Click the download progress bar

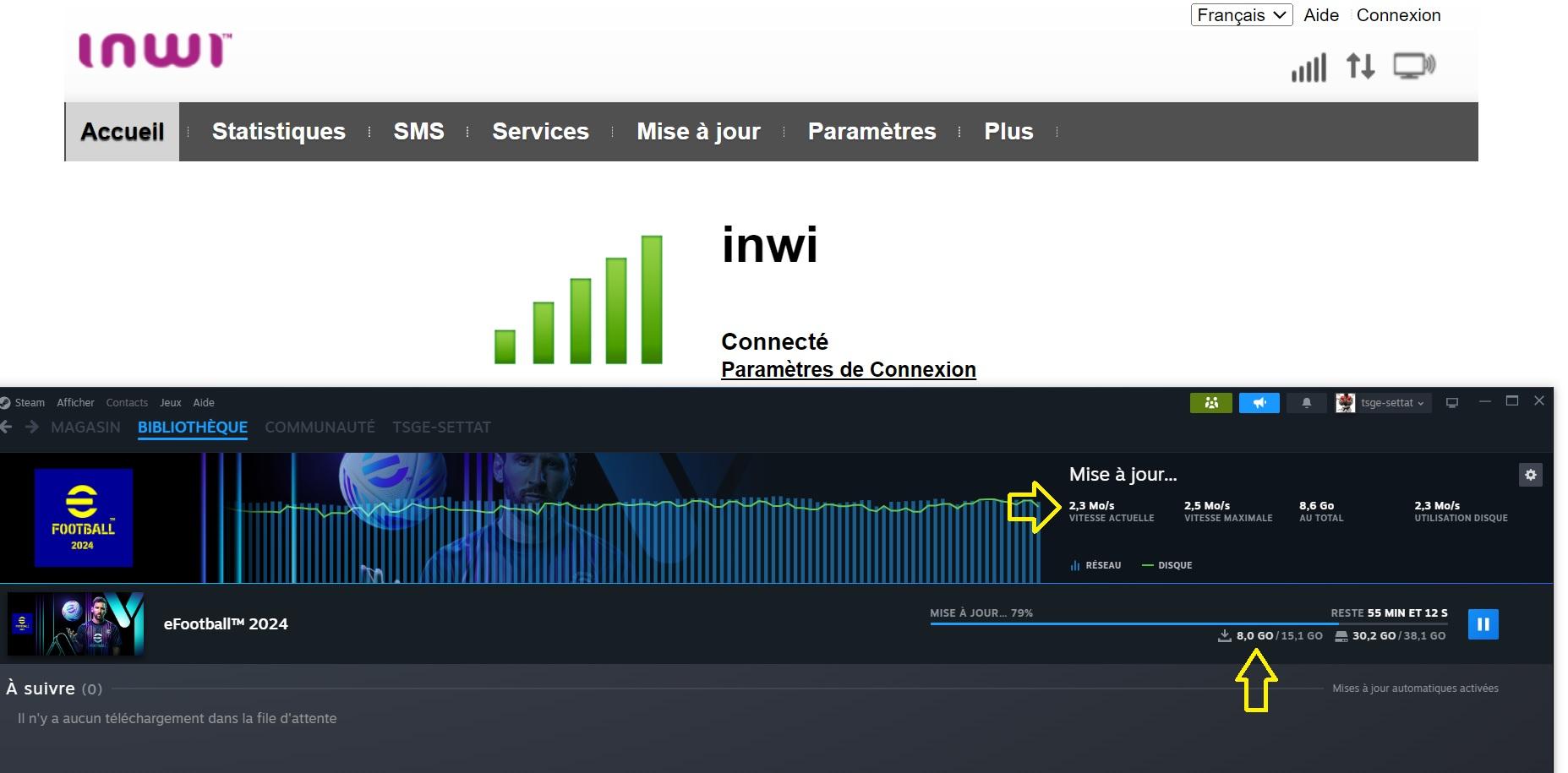(x=1188, y=623)
